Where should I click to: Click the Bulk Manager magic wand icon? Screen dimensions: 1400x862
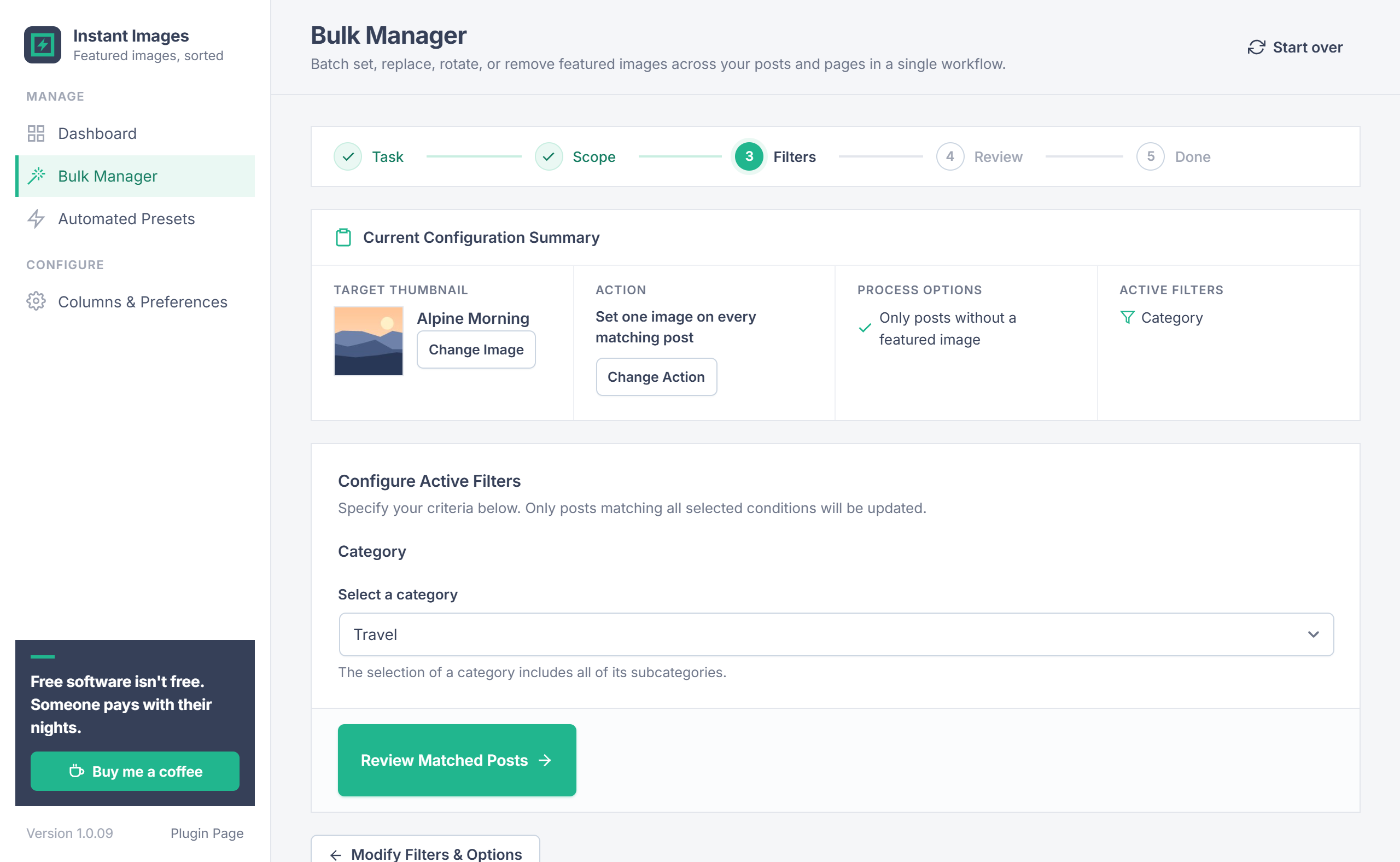pos(36,176)
